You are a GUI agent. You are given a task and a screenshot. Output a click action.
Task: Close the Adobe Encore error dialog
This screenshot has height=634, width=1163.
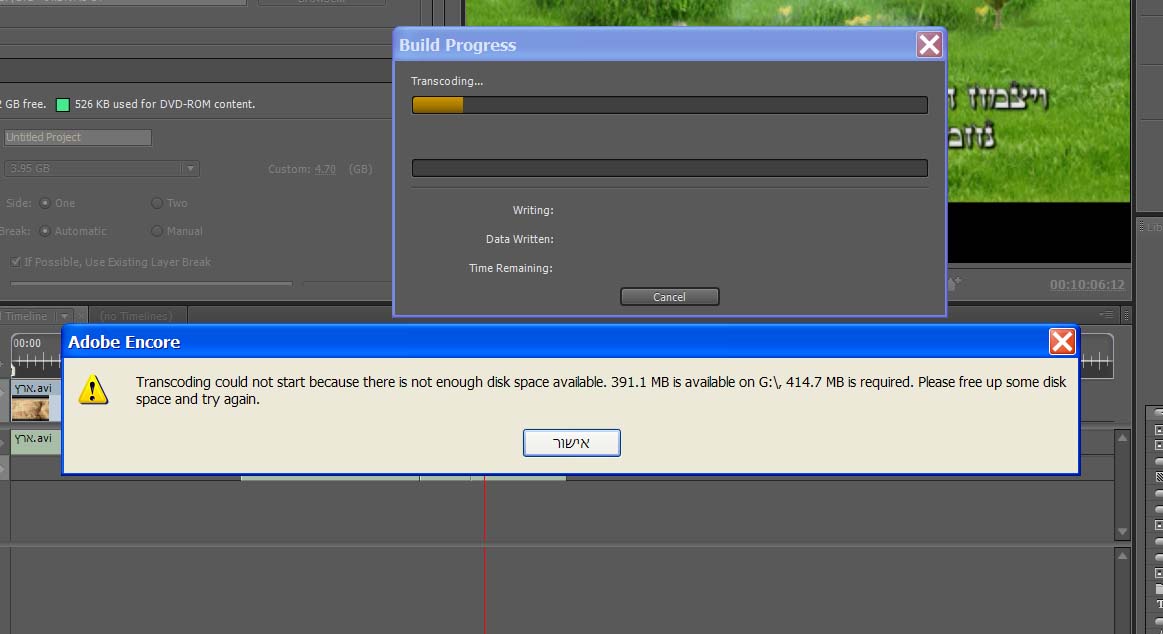pyautogui.click(x=1061, y=342)
